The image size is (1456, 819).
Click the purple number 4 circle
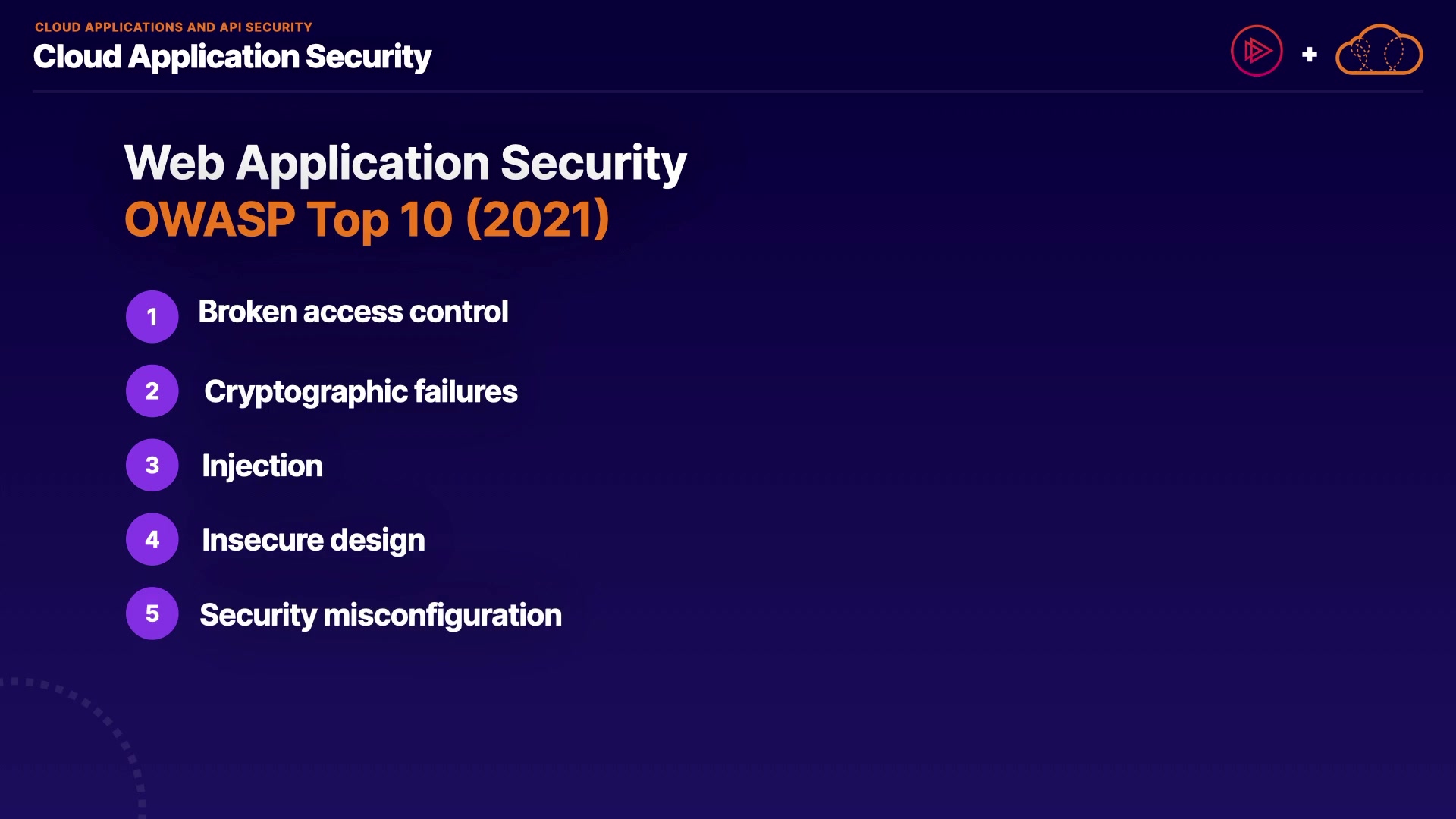[152, 539]
